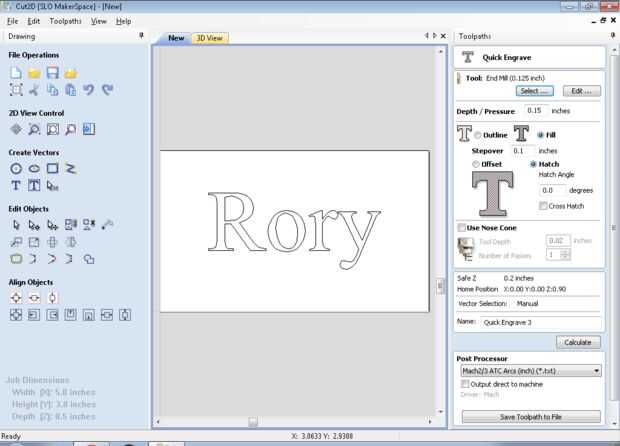
Task: Open an existing file with the folder icon
Action: (34, 73)
